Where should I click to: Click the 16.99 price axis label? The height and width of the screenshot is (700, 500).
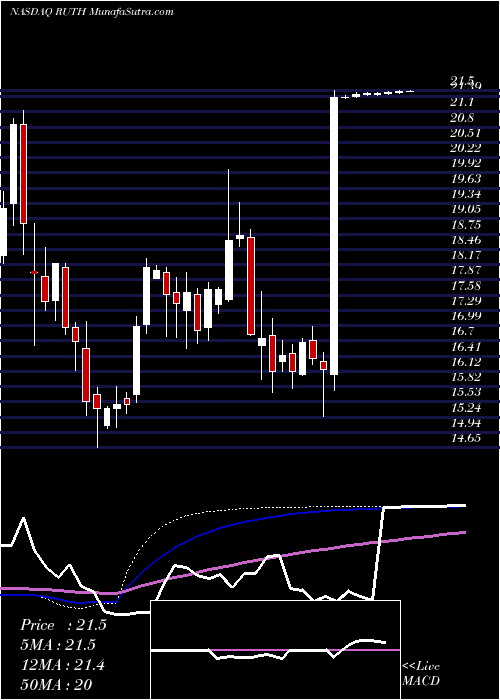pos(466,316)
